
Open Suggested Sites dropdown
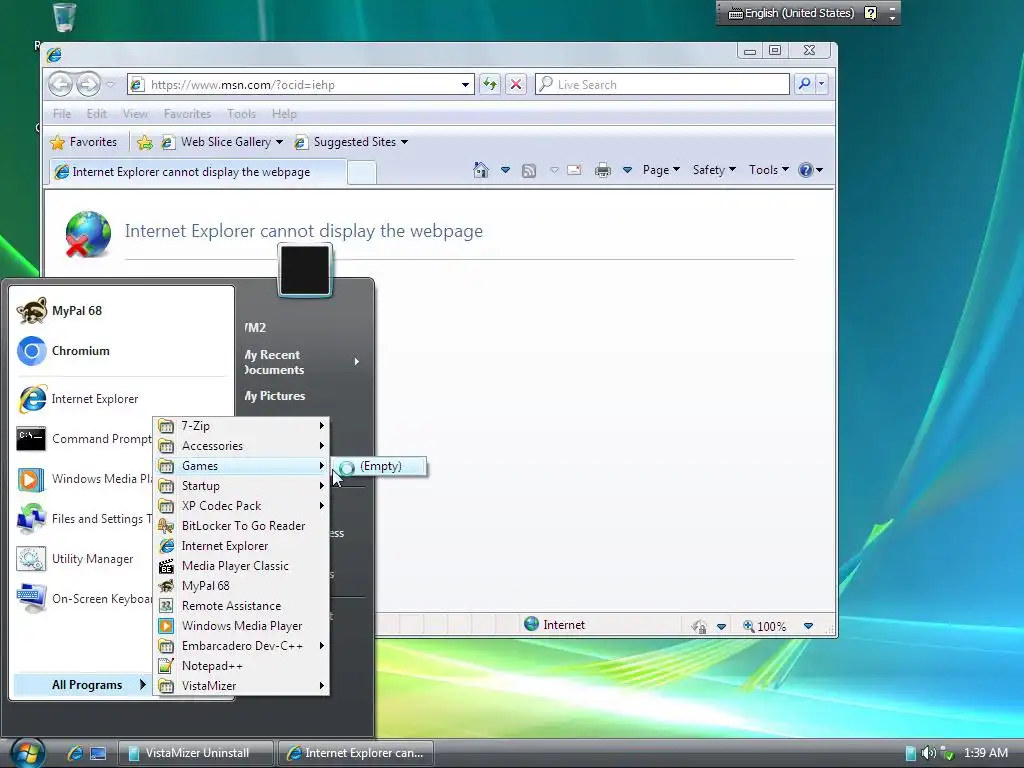coord(351,142)
